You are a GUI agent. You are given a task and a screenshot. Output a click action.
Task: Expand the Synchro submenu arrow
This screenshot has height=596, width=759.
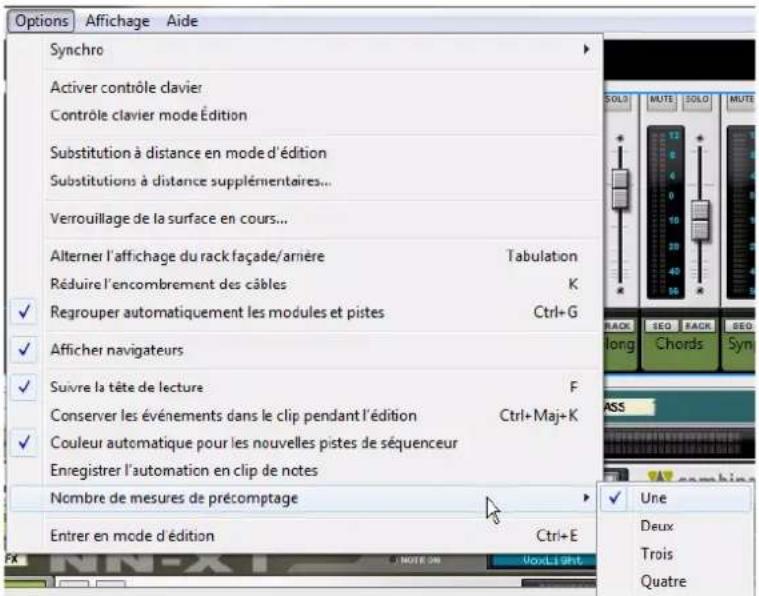(586, 49)
